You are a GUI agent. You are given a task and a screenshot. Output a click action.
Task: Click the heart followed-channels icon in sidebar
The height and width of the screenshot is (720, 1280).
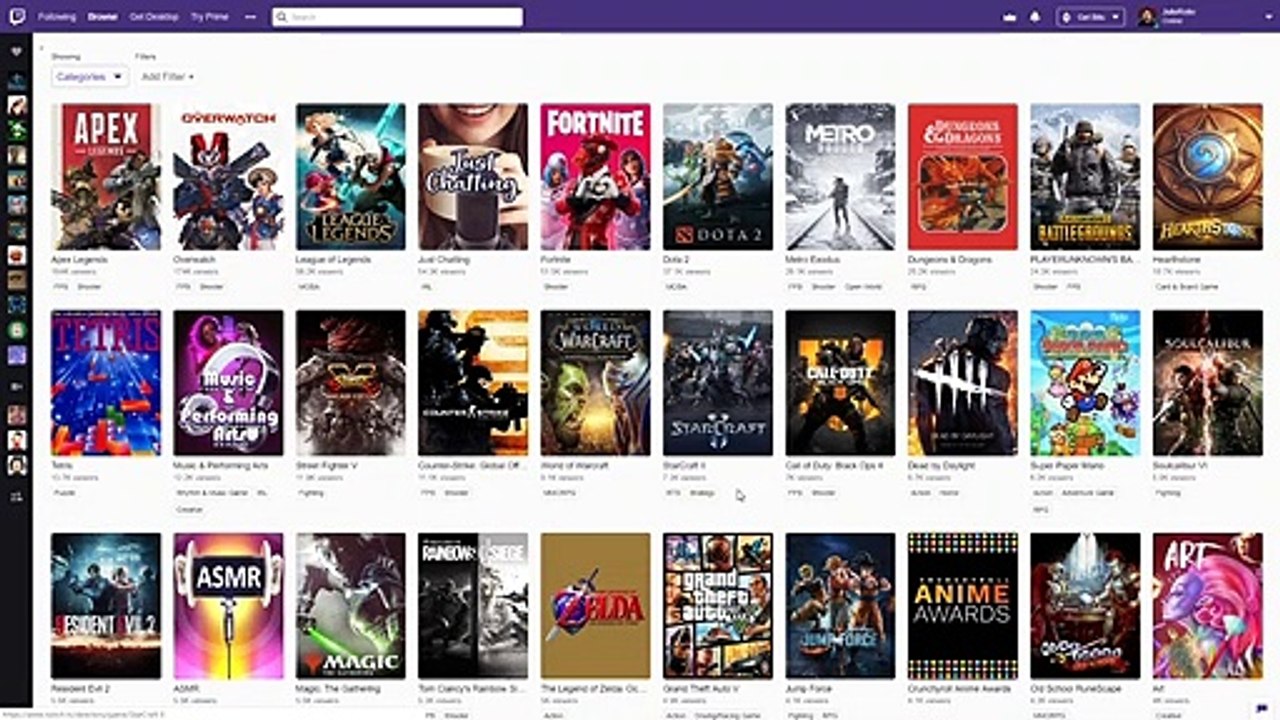[17, 52]
